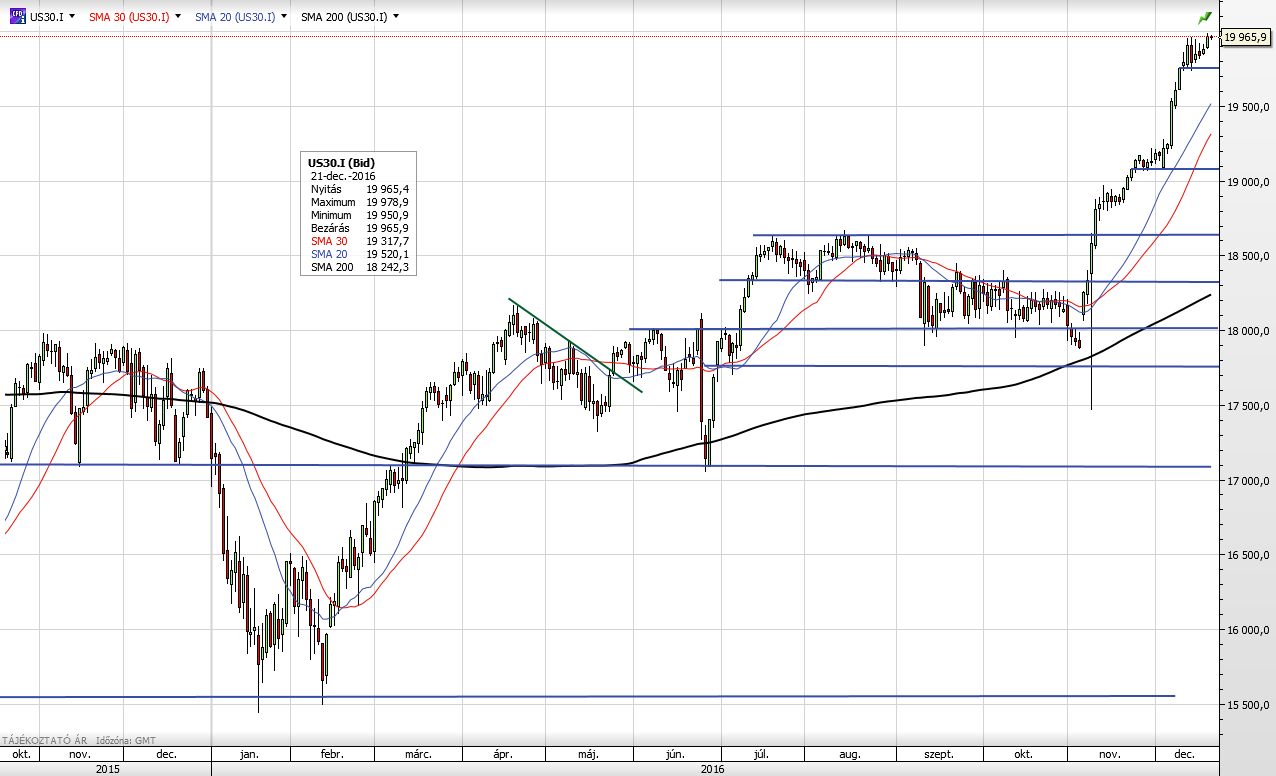Click the date '21-dec.-2016' in the info box
1276x776 pixels.
pyautogui.click(x=343, y=175)
